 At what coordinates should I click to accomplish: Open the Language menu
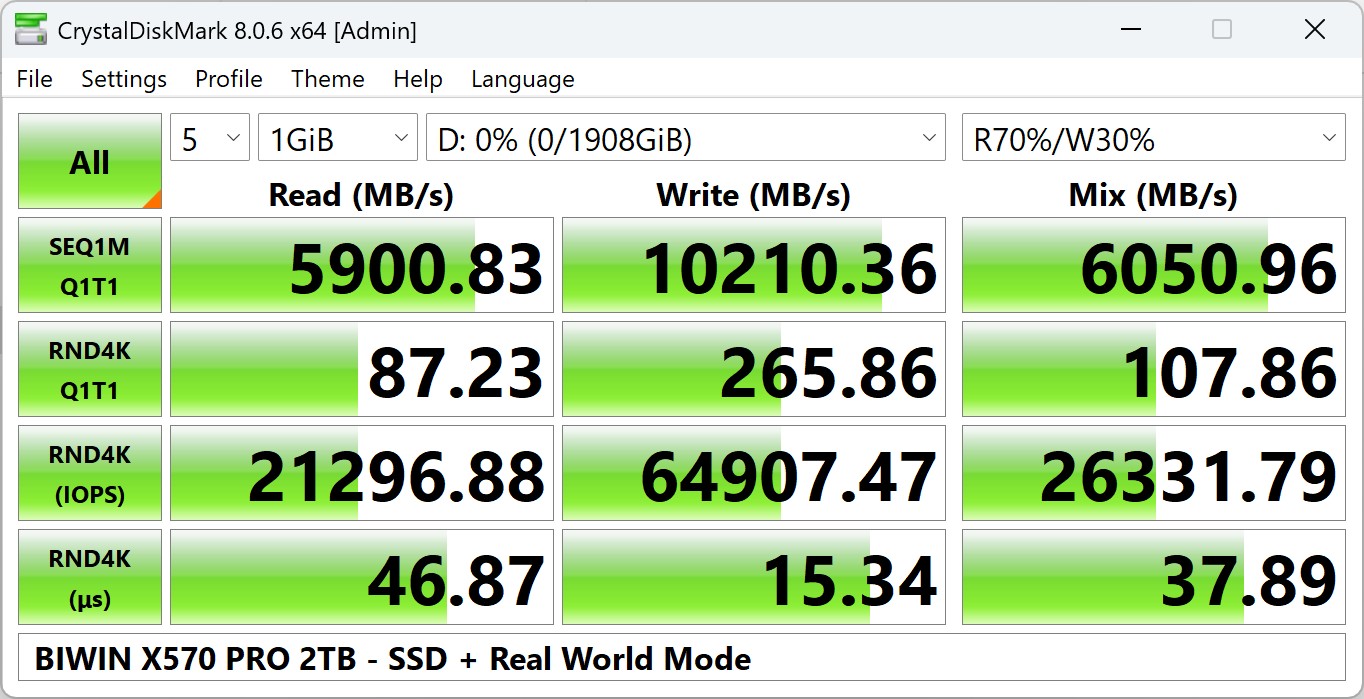coord(523,79)
